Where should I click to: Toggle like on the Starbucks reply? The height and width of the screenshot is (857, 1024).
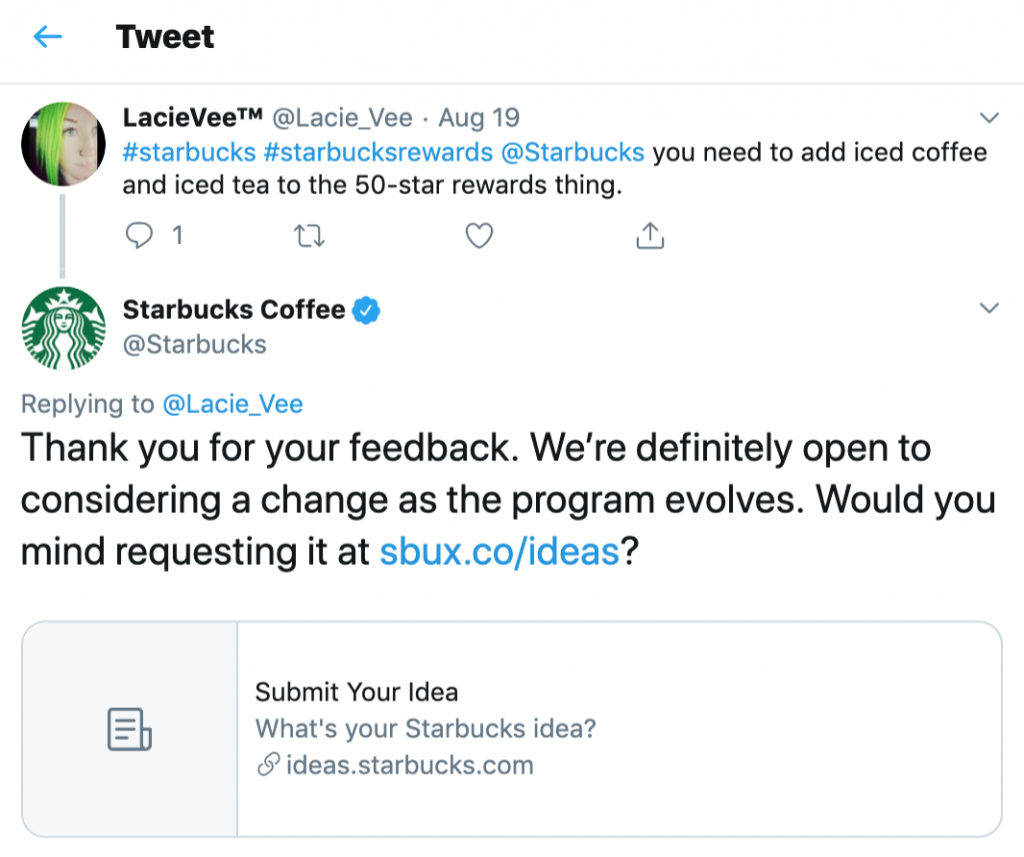point(479,236)
